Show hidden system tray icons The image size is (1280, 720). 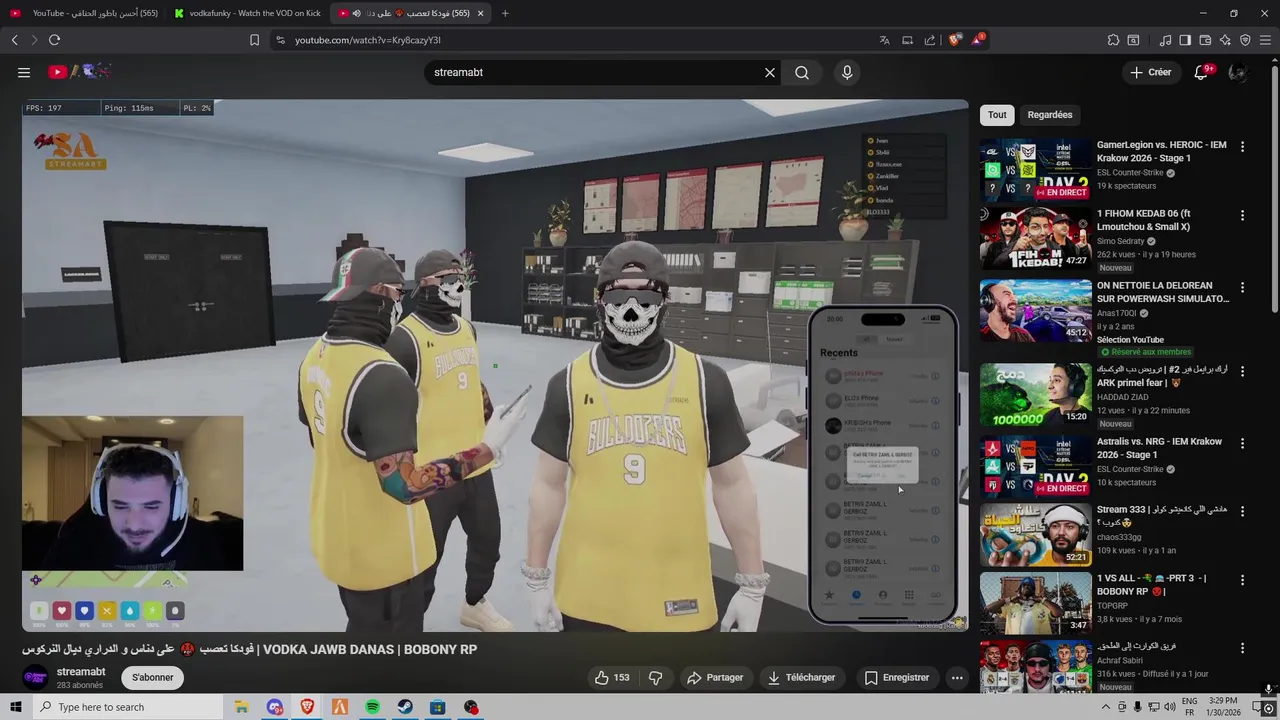click(1105, 707)
